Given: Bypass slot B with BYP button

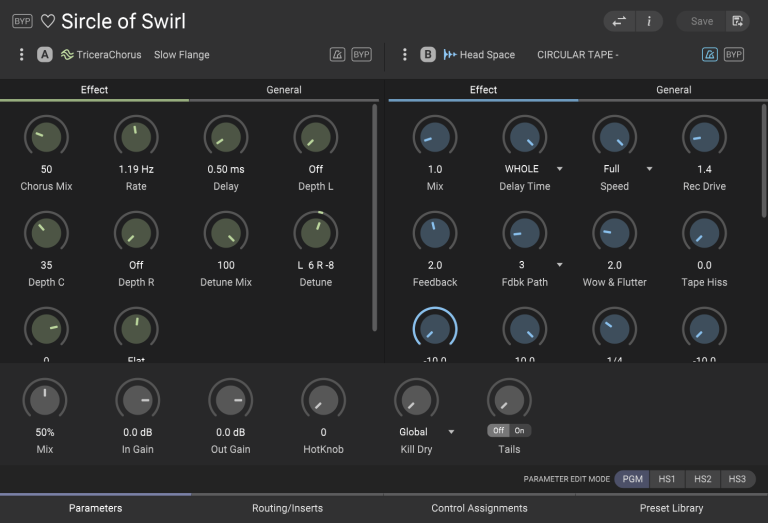Looking at the screenshot, I should point(734,54).
